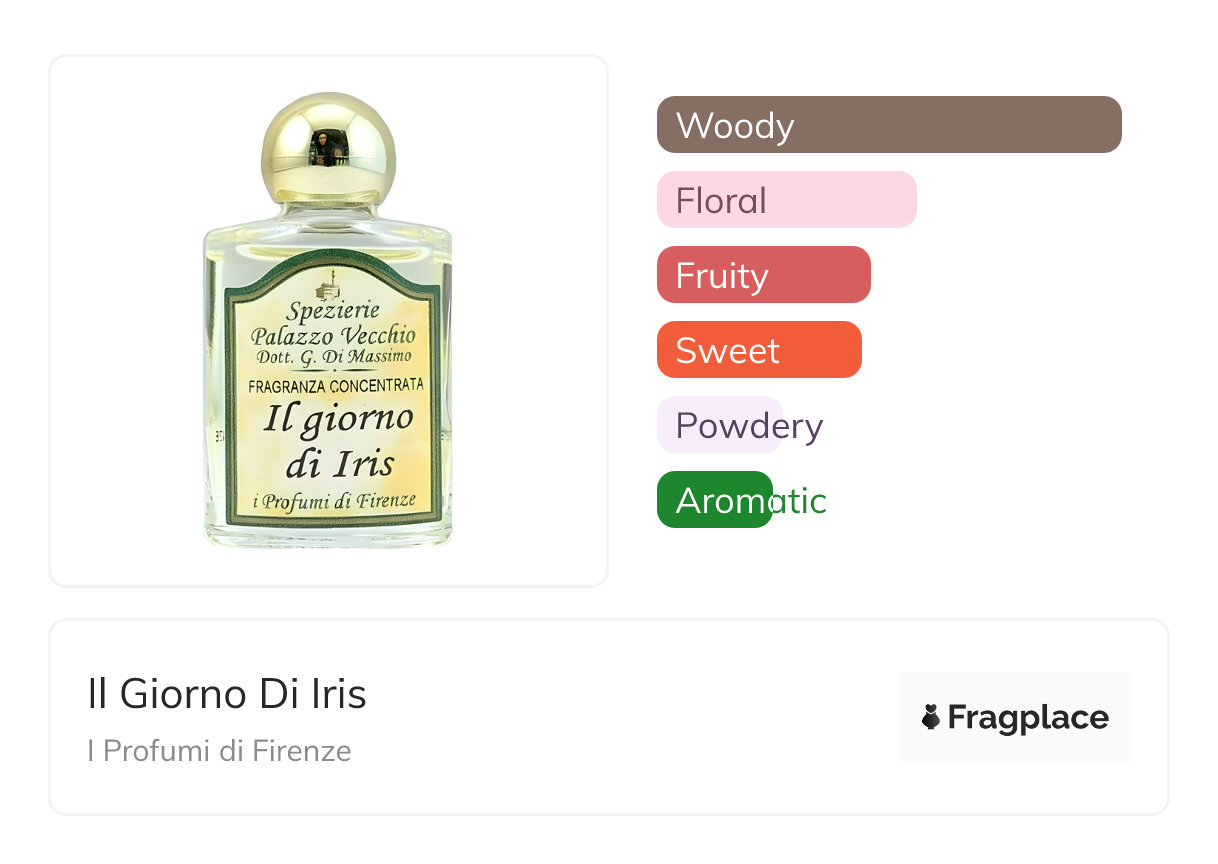This screenshot has height=864, width=1218.
Task: Click the green 'atic' overflow text of Aromatic
Action: click(x=800, y=500)
